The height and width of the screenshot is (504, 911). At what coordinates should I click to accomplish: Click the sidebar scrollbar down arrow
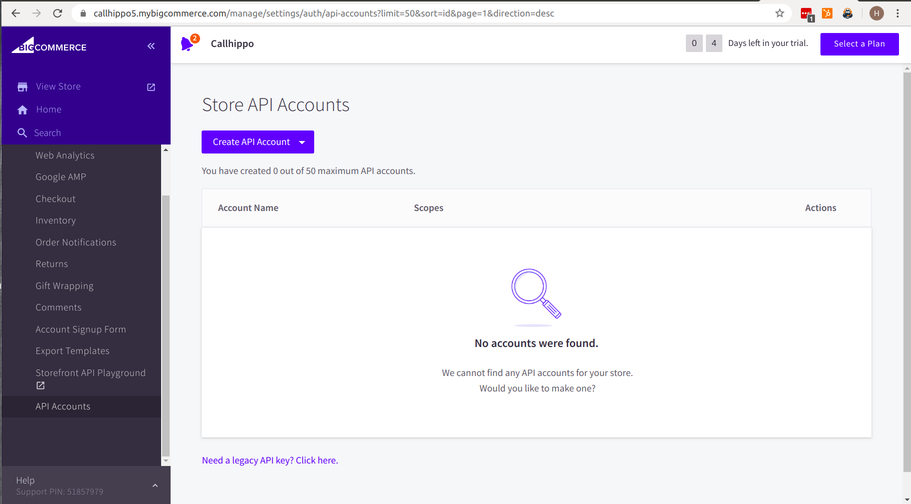click(x=166, y=461)
